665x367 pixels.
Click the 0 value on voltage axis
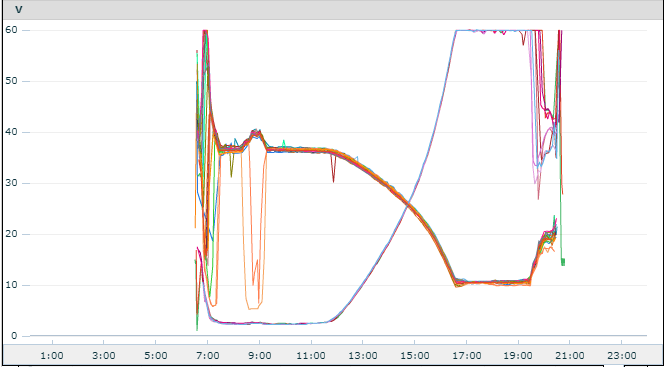(x=13, y=336)
